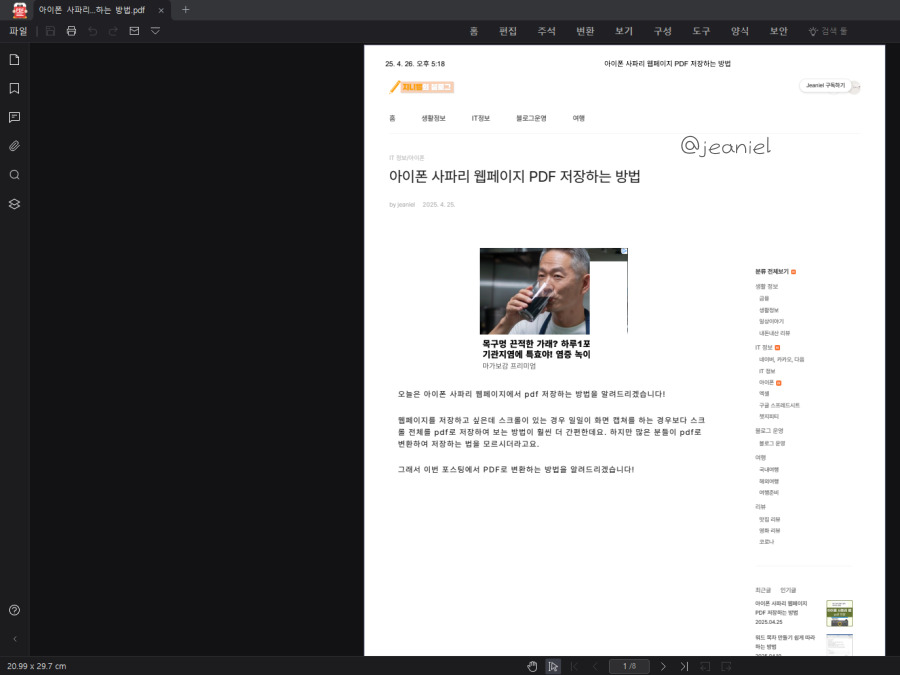This screenshot has height=675, width=900.
Task: Click the 분류 전체보기 category heading
Action: [772, 271]
